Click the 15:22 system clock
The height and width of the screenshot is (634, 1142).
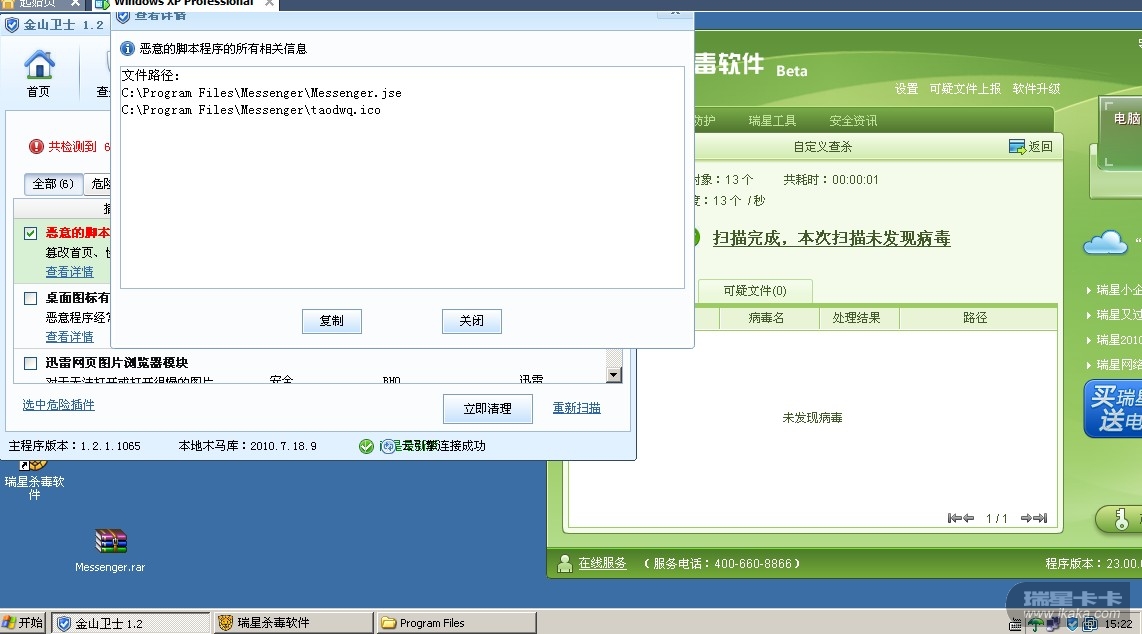[1119, 624]
